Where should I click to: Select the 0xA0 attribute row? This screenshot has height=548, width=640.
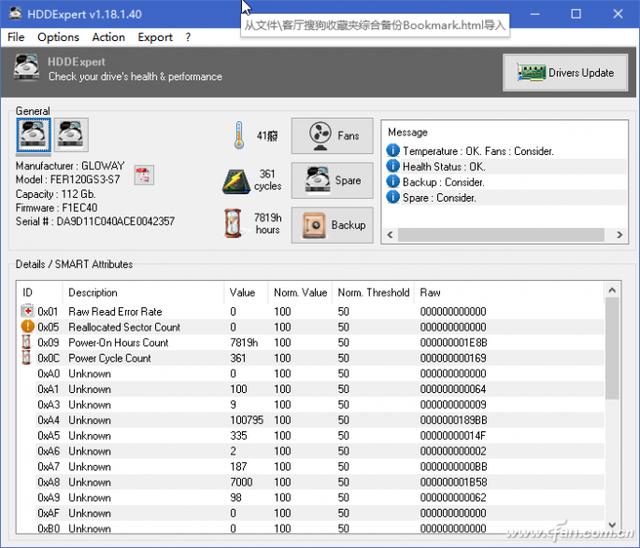310,374
